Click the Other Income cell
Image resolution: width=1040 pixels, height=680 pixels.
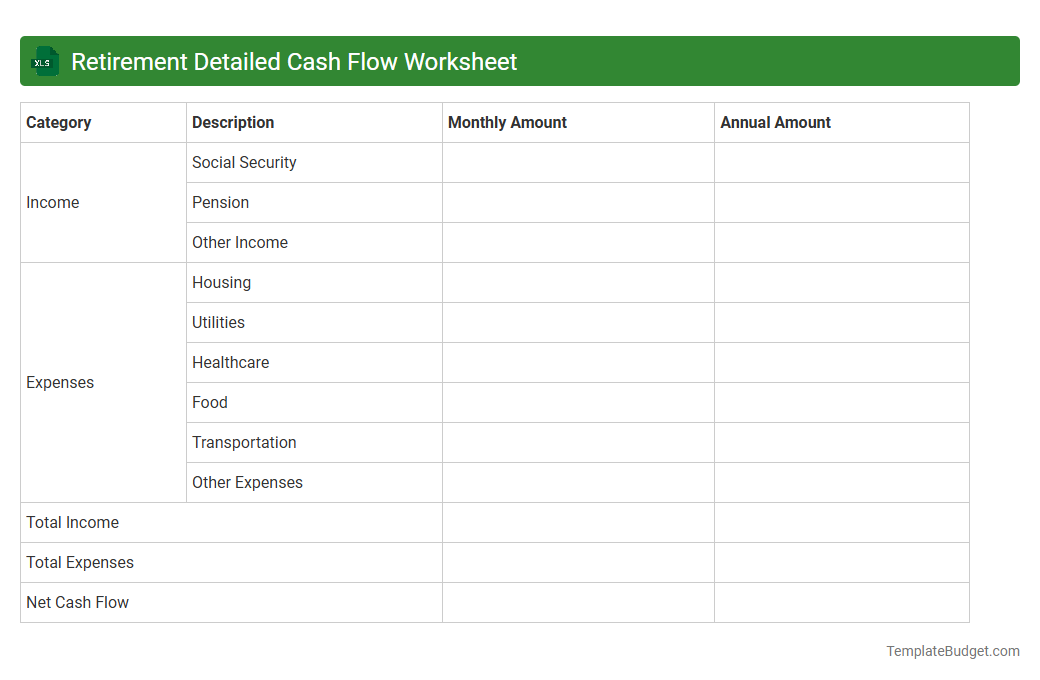[x=240, y=242]
